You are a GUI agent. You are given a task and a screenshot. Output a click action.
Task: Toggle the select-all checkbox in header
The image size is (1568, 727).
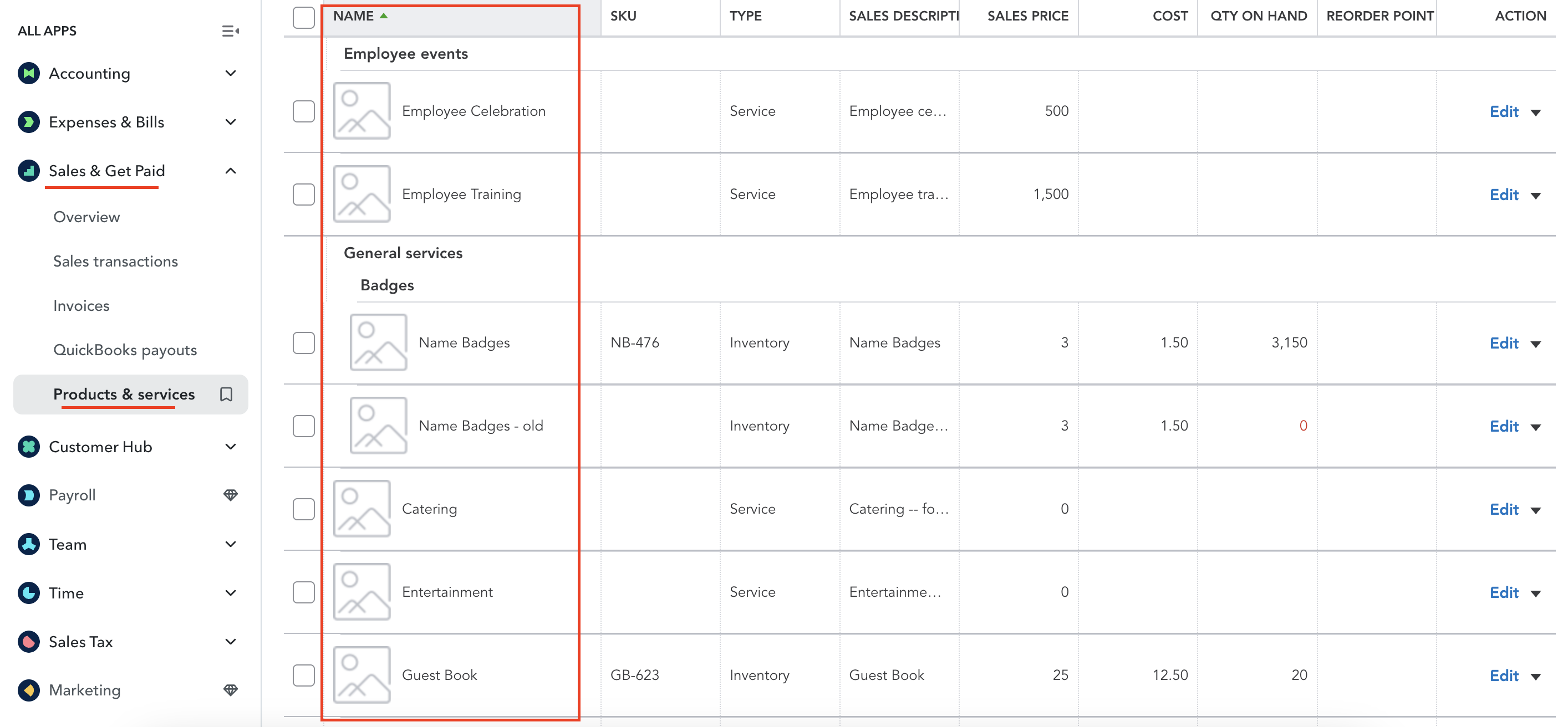pos(303,17)
